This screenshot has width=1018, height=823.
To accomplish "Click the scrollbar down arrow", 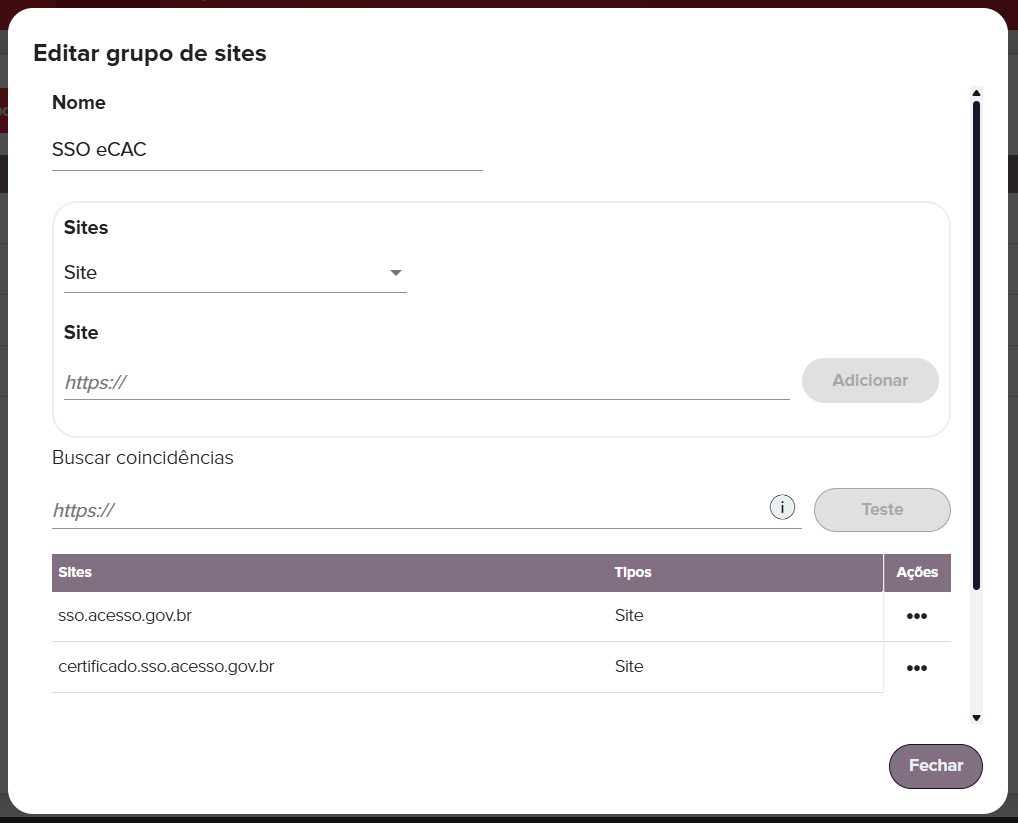I will coord(976,718).
